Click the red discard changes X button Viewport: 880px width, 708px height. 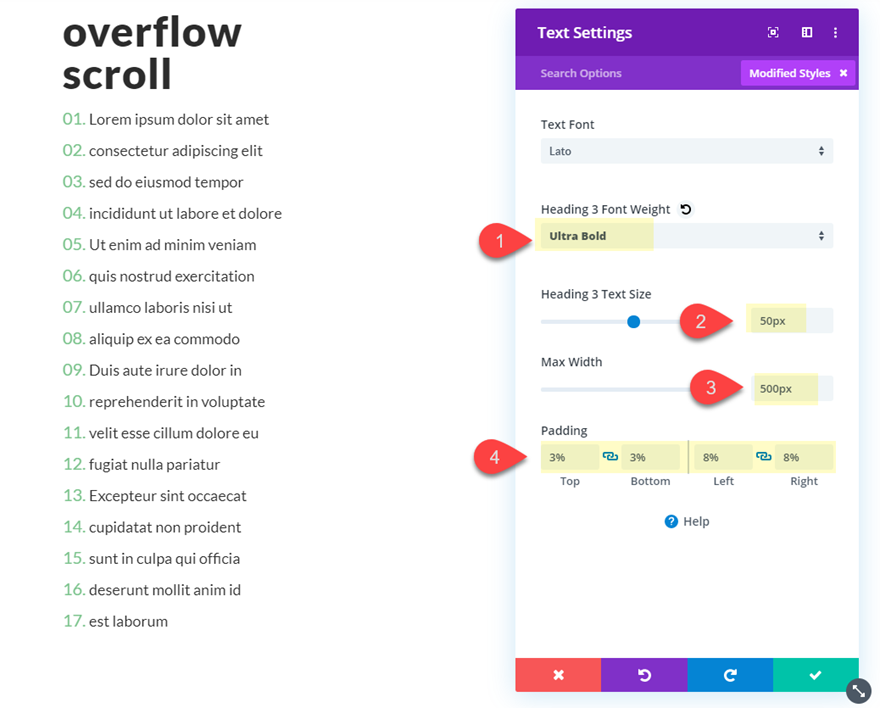tap(558, 675)
